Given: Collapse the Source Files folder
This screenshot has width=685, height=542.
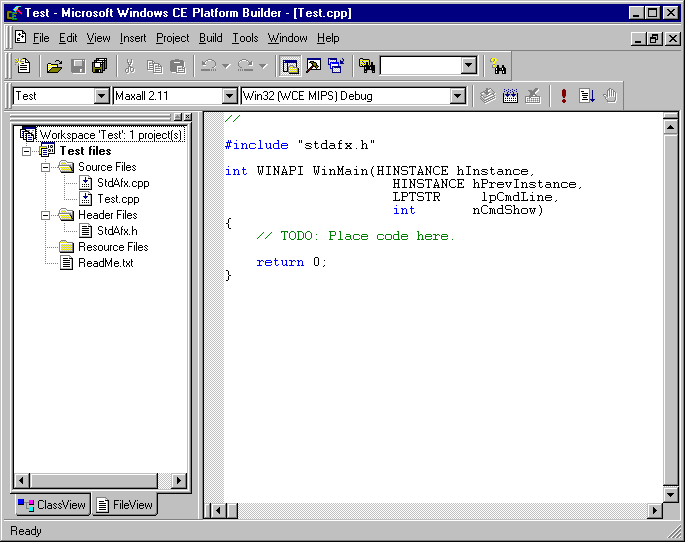Looking at the screenshot, I should click(45, 167).
